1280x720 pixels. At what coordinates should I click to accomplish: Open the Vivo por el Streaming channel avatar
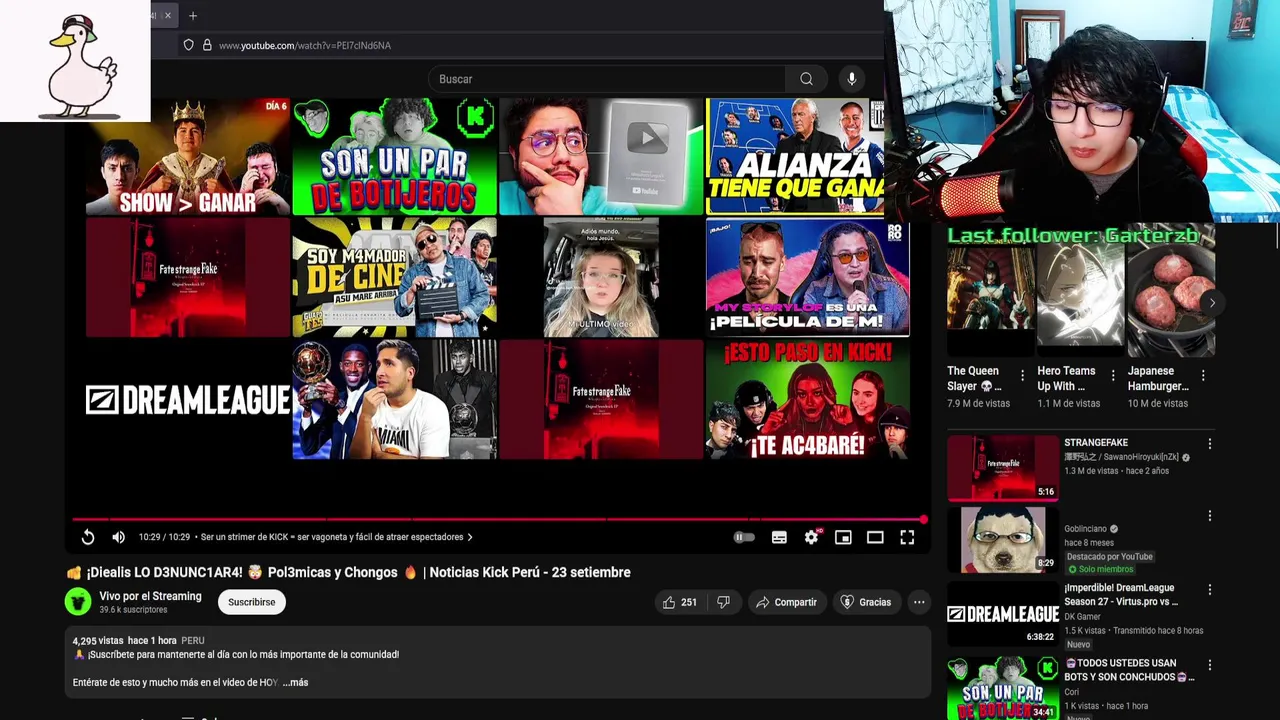pos(78,601)
